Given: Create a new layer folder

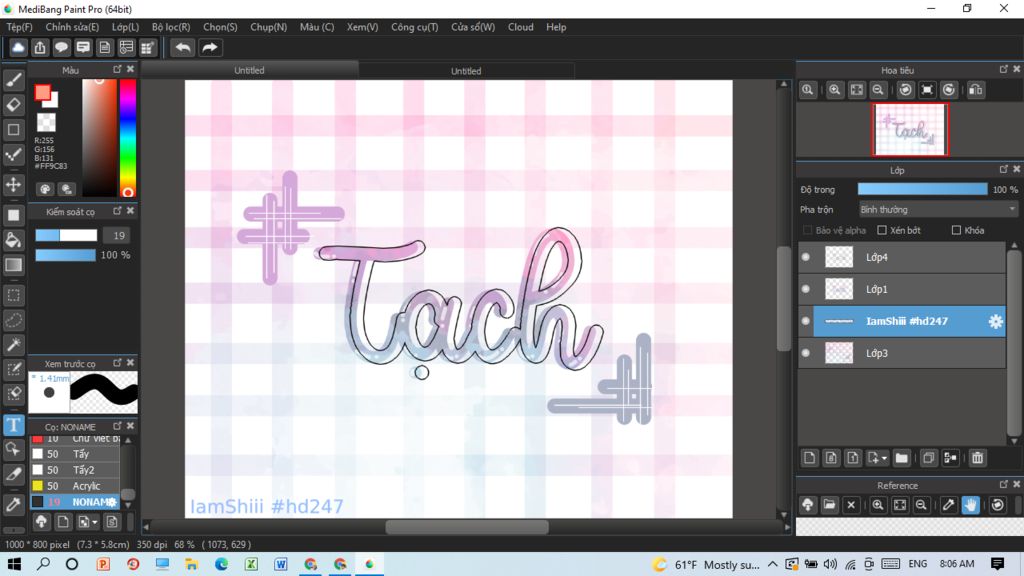Looking at the screenshot, I should (x=901, y=458).
